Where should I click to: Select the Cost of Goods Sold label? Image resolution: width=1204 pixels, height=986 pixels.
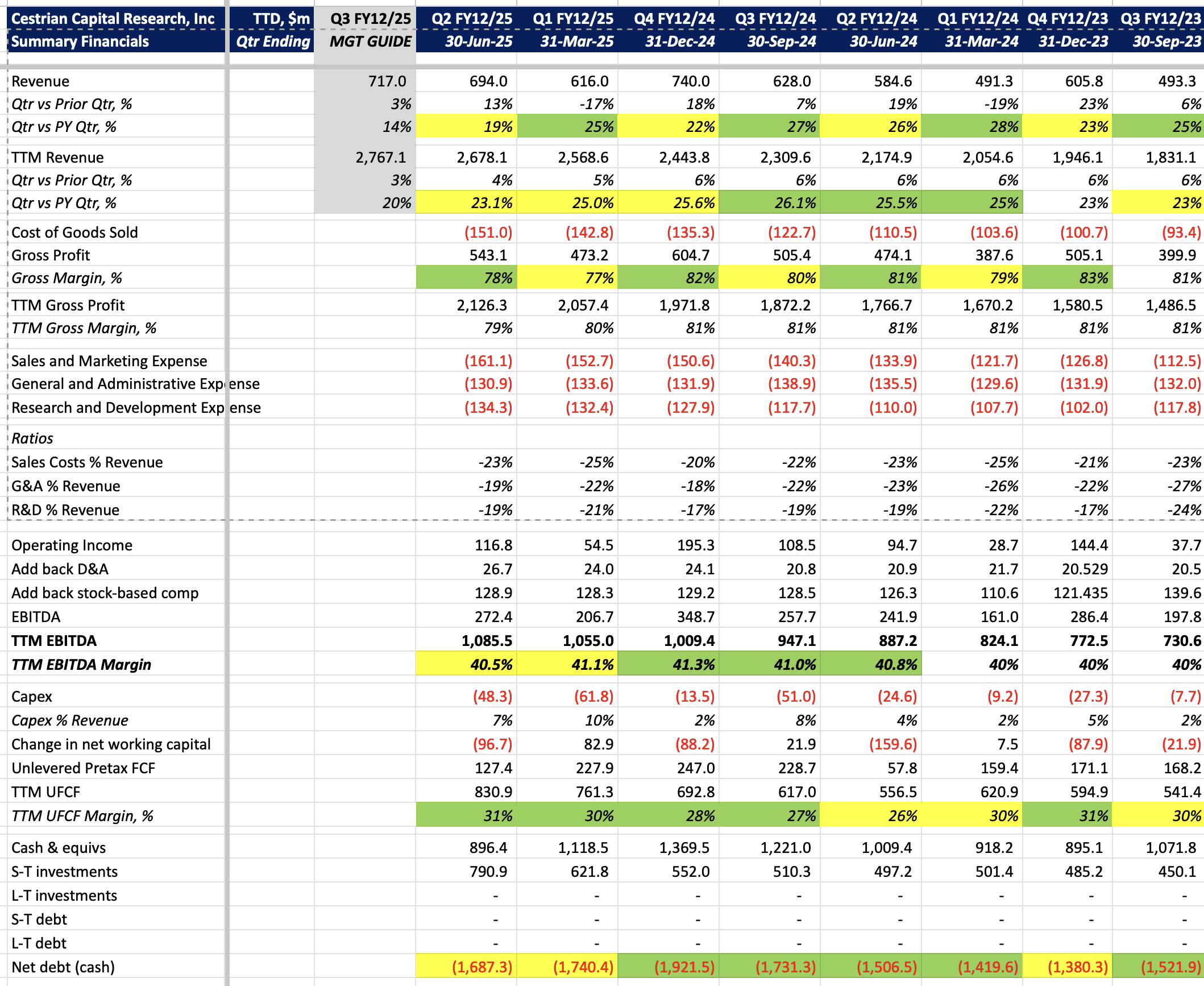(x=74, y=233)
